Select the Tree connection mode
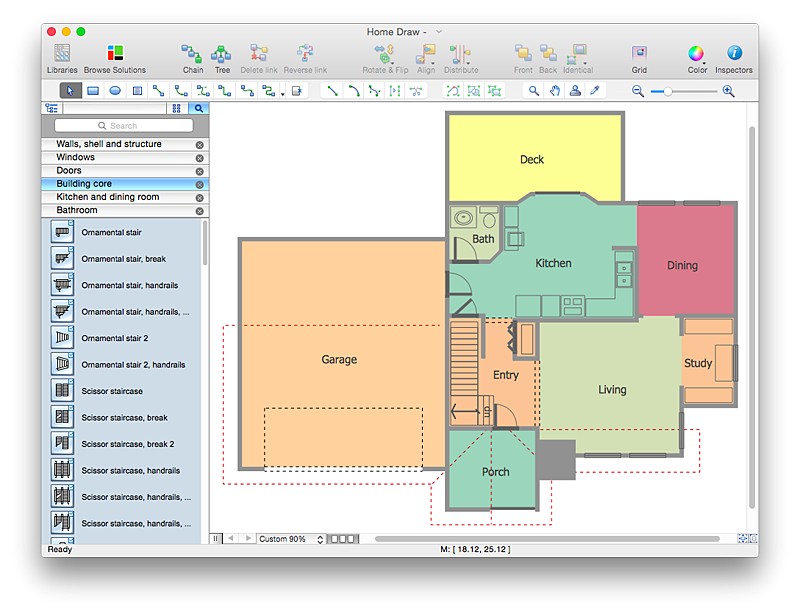This screenshot has height=616, width=800. (x=221, y=55)
